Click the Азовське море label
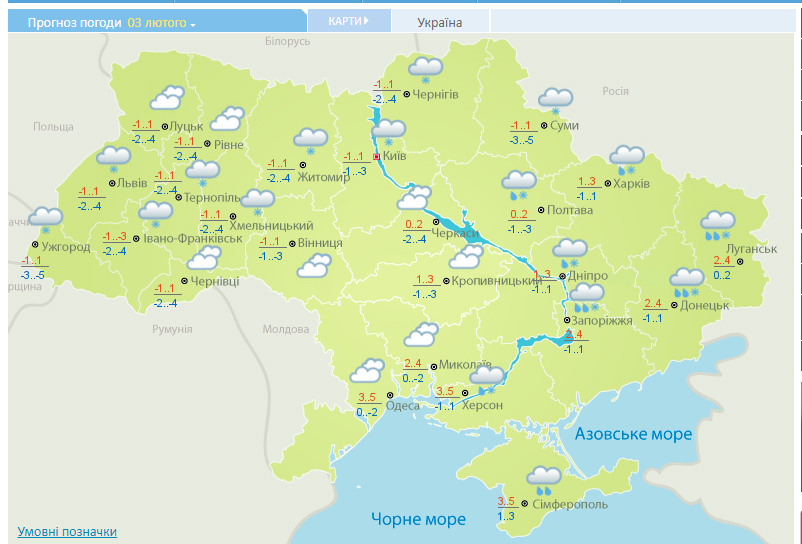The image size is (802, 544). click(633, 434)
